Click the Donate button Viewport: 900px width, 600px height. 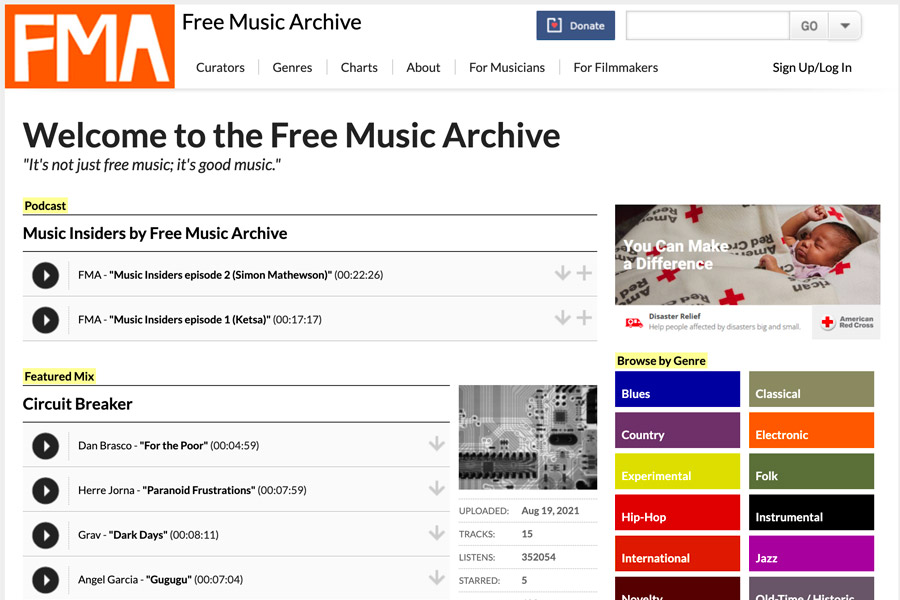576,26
